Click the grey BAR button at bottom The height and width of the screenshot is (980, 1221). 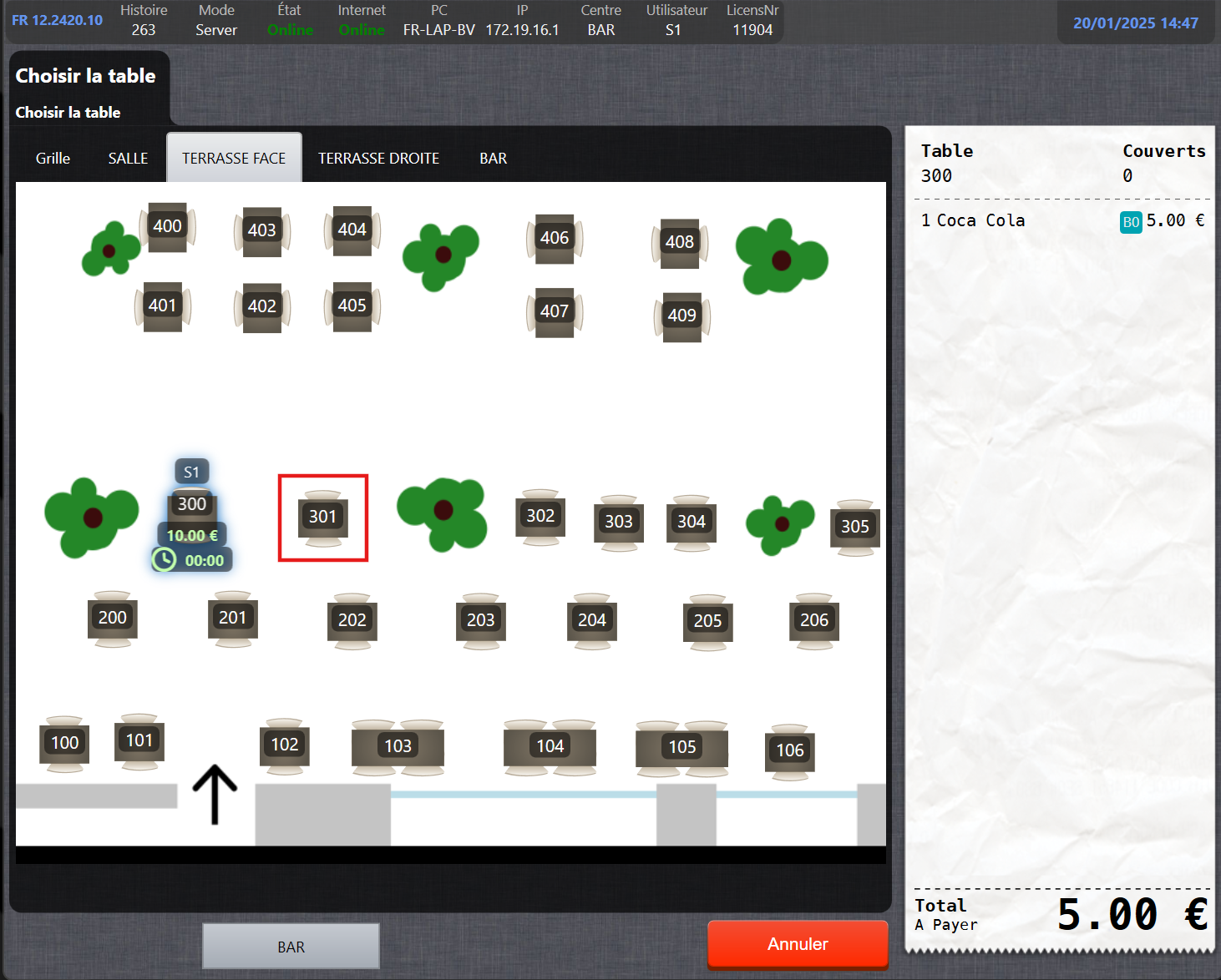(291, 947)
